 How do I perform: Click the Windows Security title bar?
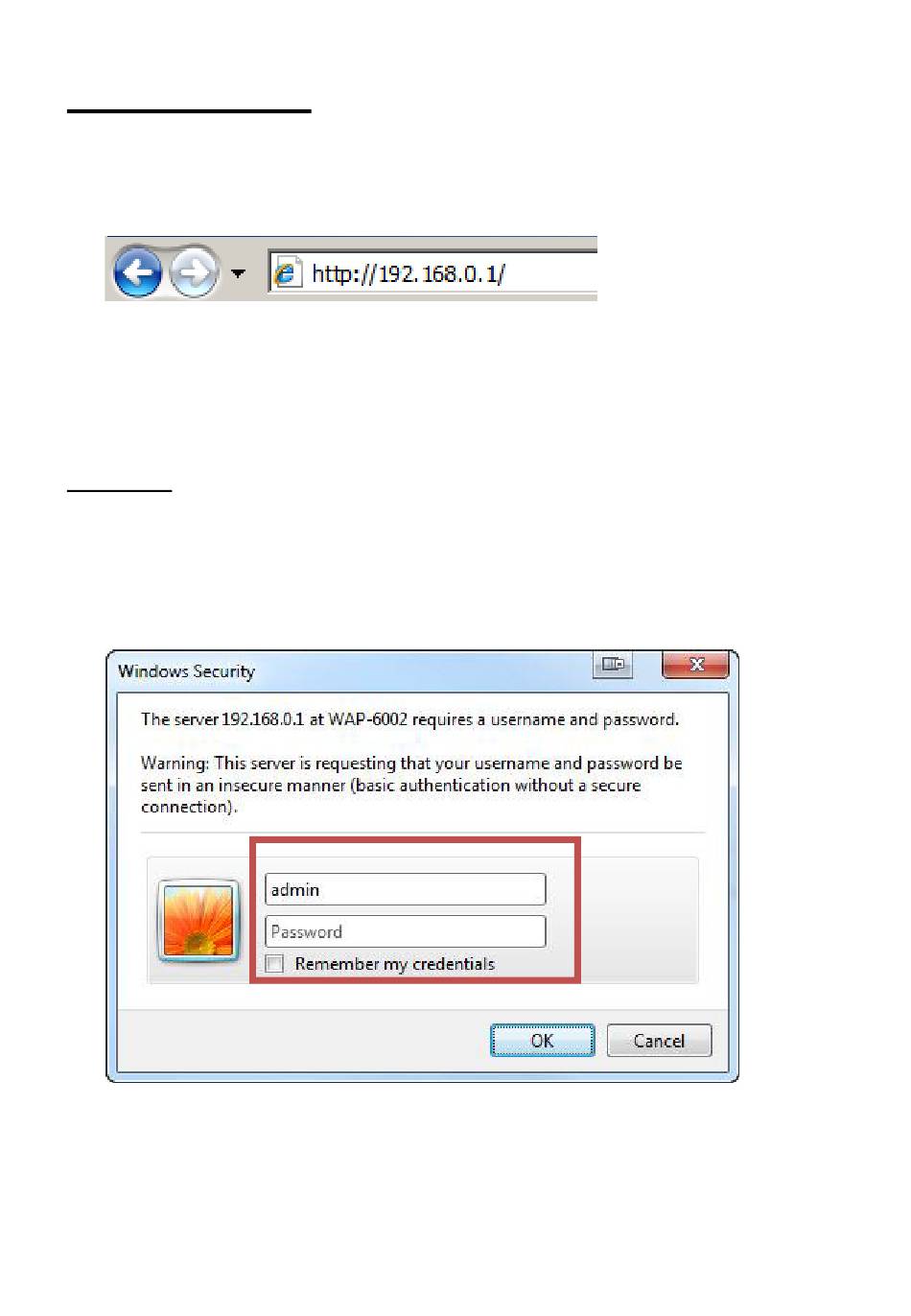355,670
